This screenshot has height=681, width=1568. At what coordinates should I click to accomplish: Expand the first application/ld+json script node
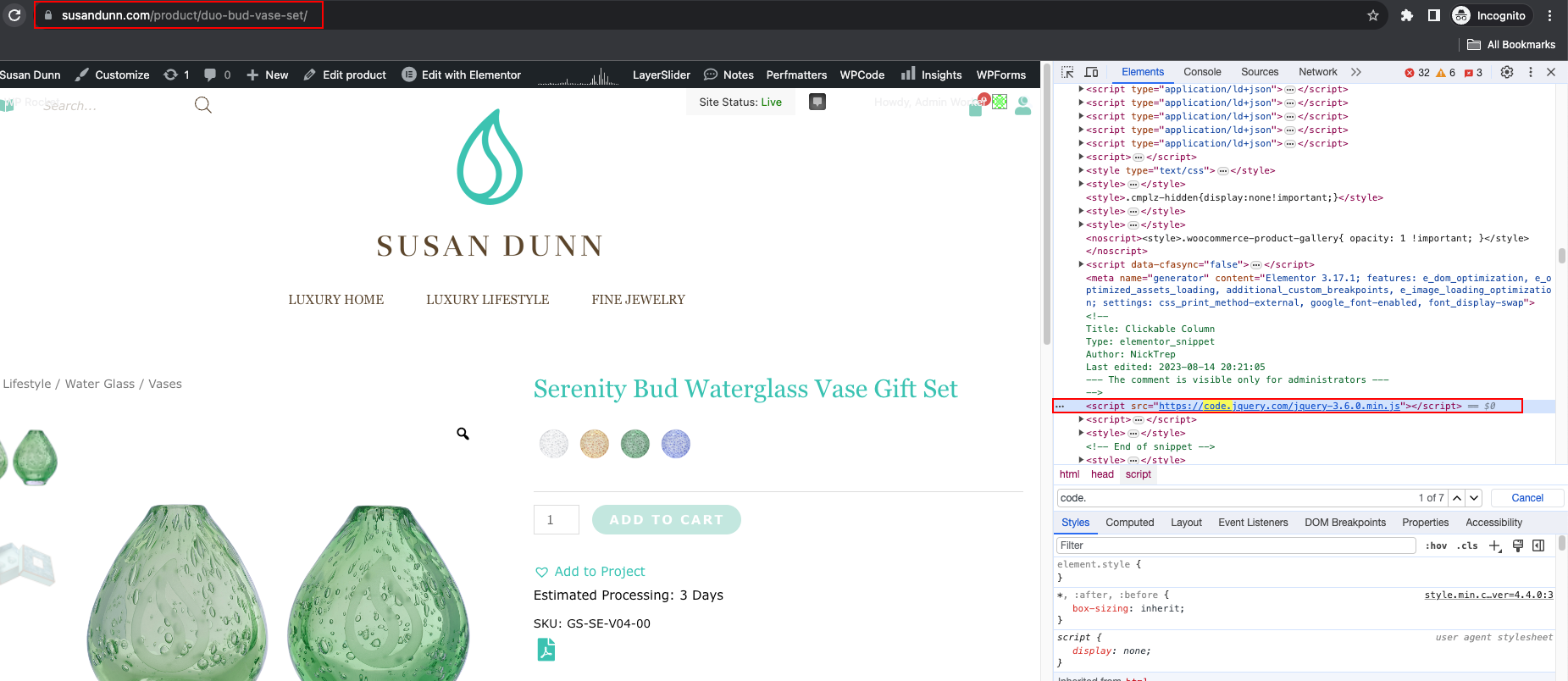(x=1082, y=89)
